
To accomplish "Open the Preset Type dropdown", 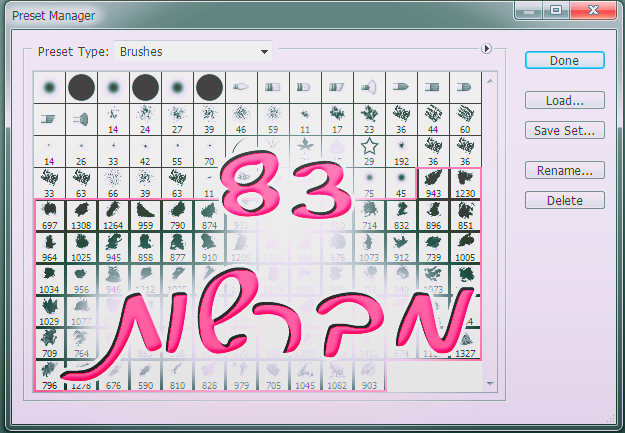I will click(x=193, y=51).
